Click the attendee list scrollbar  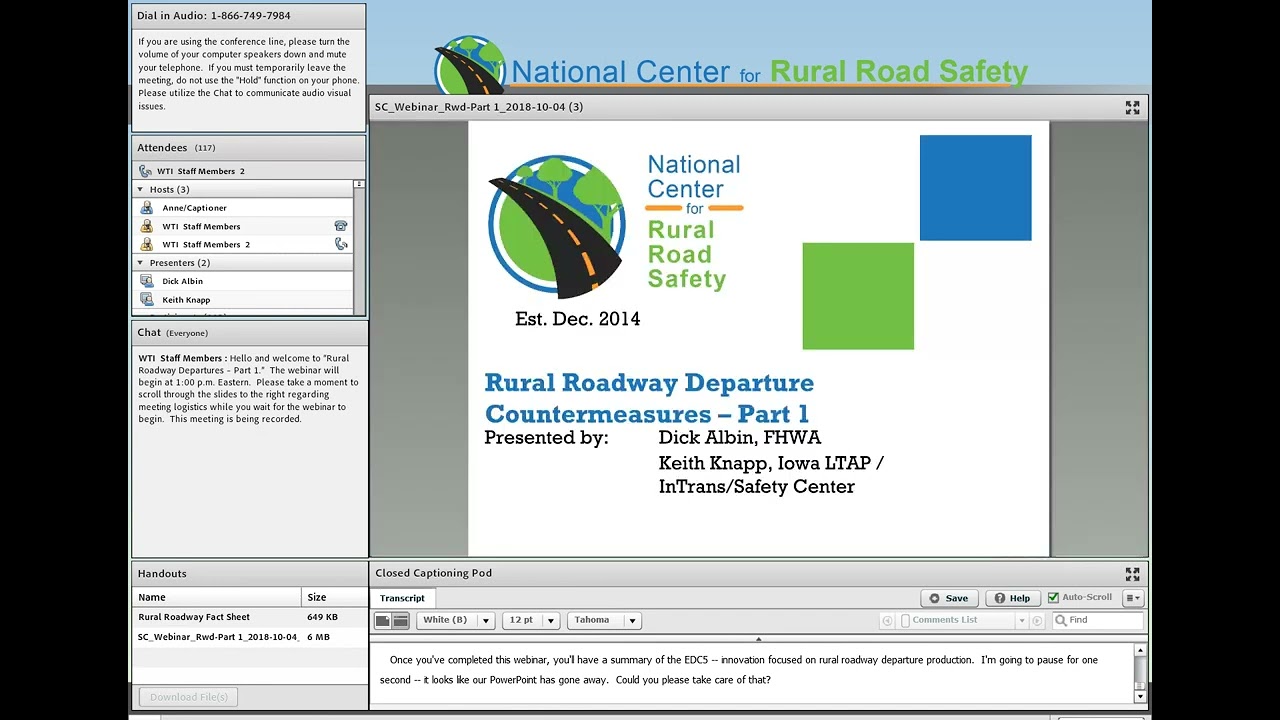(359, 247)
